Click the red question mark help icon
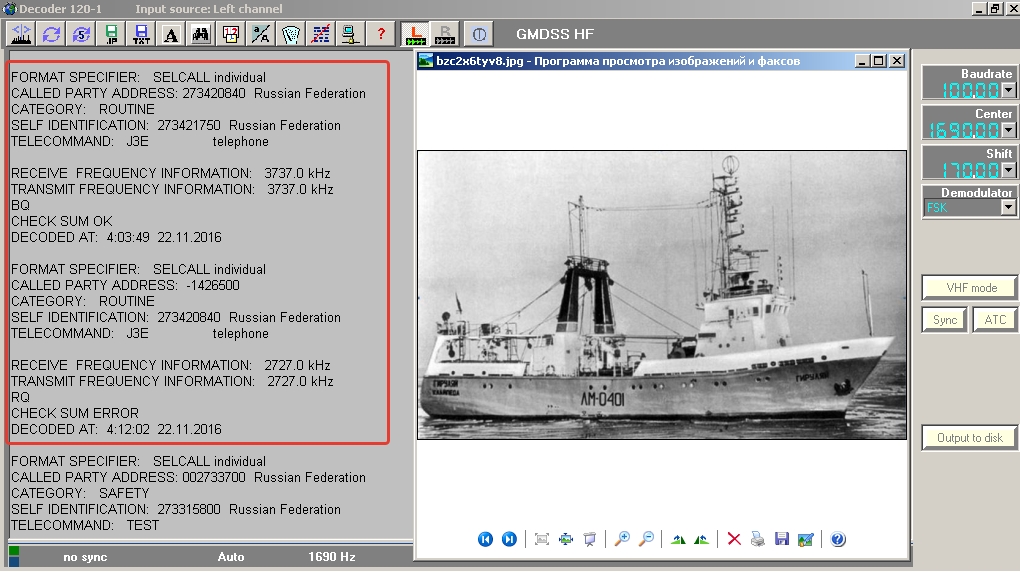 (x=380, y=34)
